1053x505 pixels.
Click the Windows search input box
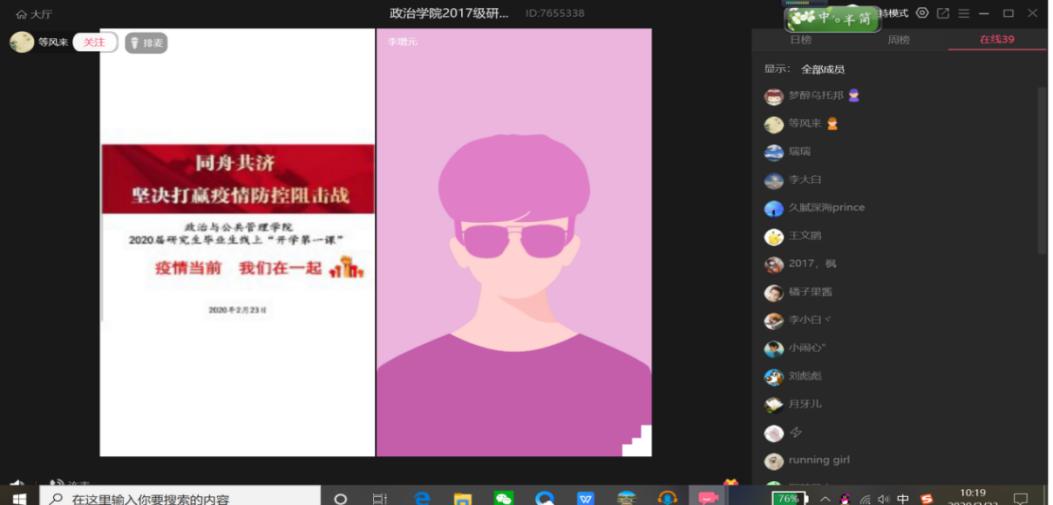click(180, 498)
